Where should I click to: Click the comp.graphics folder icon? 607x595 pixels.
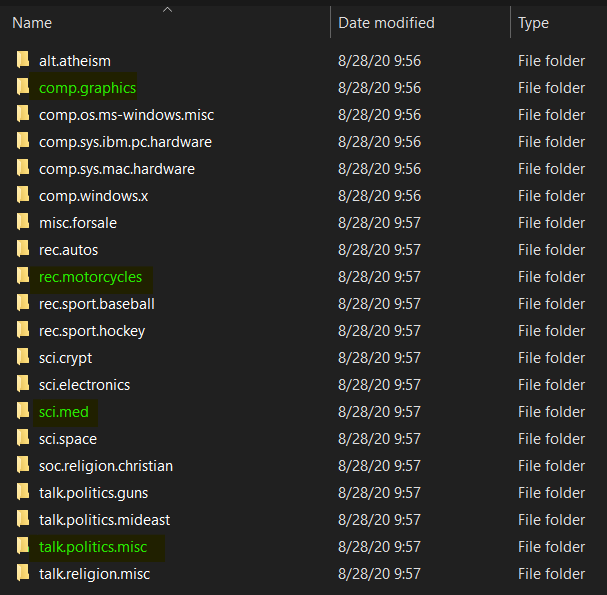pos(23,88)
